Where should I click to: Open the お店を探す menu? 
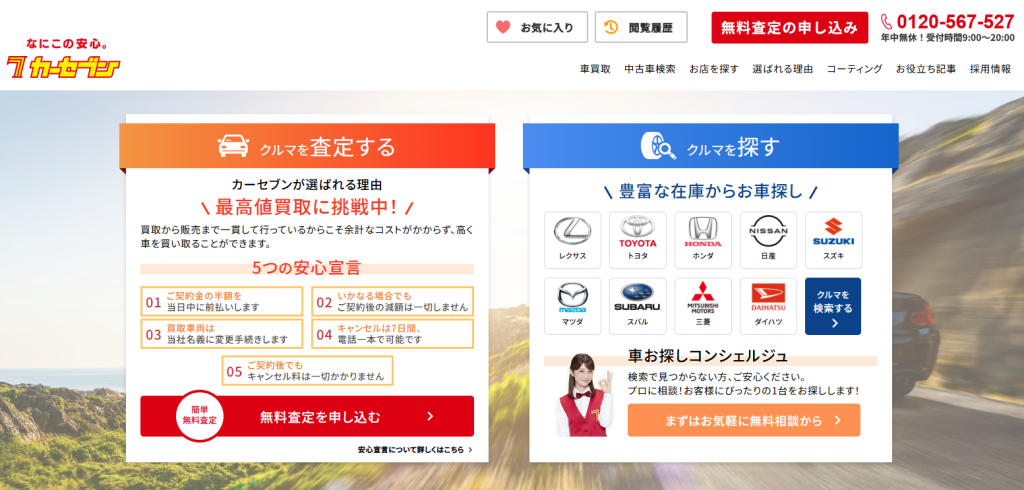[x=714, y=69]
